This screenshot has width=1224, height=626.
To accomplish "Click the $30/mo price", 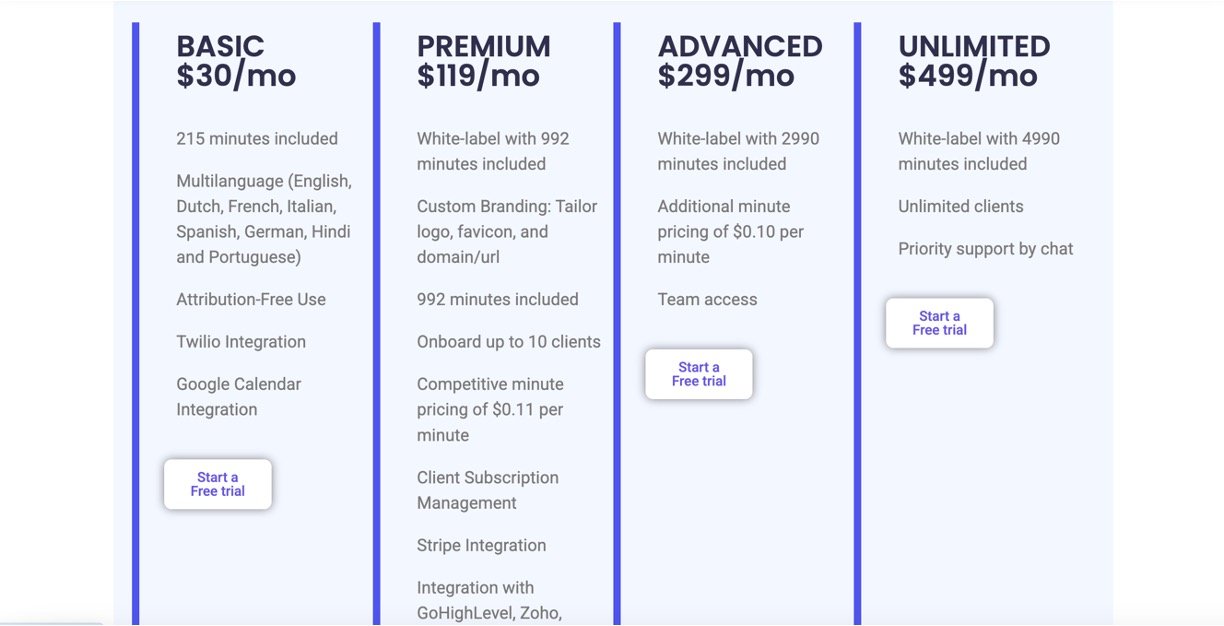I will tap(236, 76).
